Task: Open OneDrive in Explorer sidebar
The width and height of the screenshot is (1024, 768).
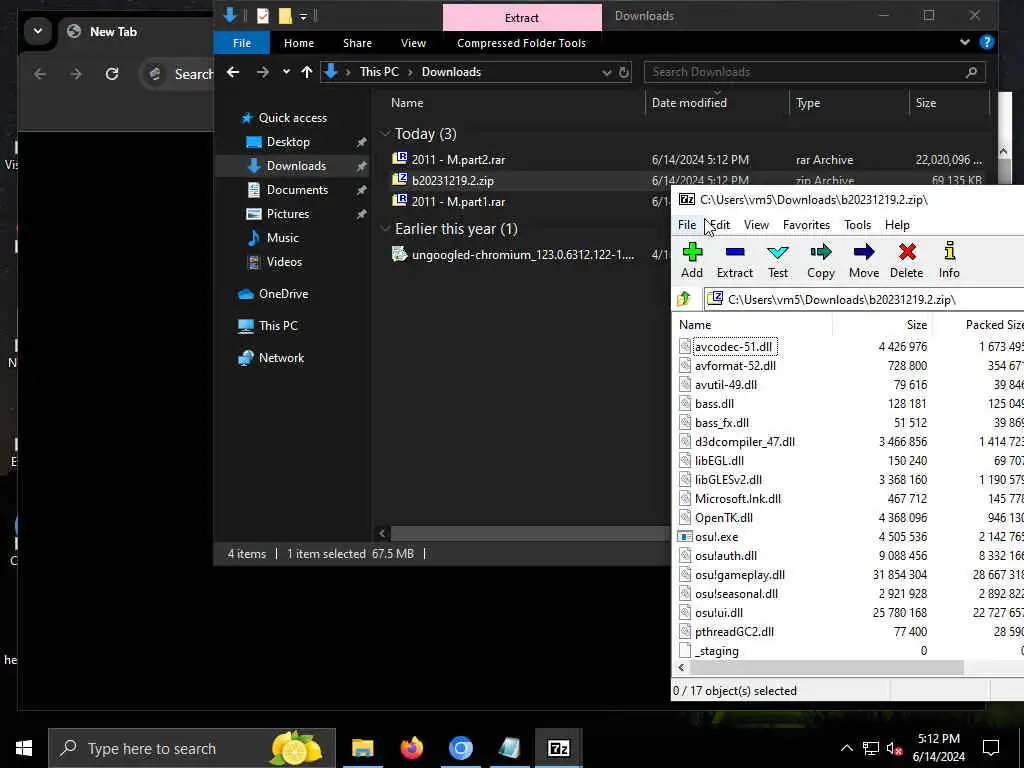Action: coord(283,294)
